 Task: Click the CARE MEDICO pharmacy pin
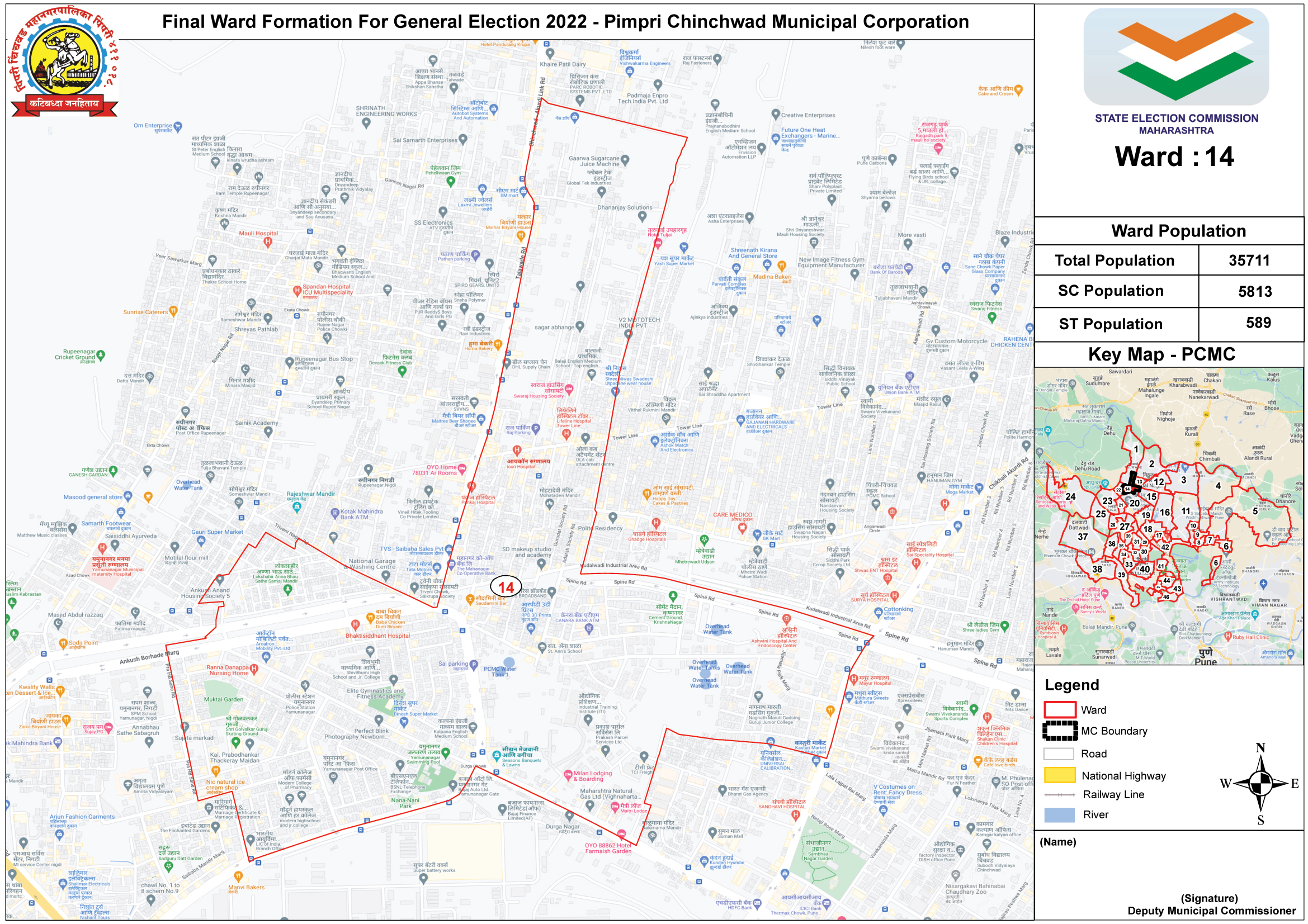click(742, 528)
